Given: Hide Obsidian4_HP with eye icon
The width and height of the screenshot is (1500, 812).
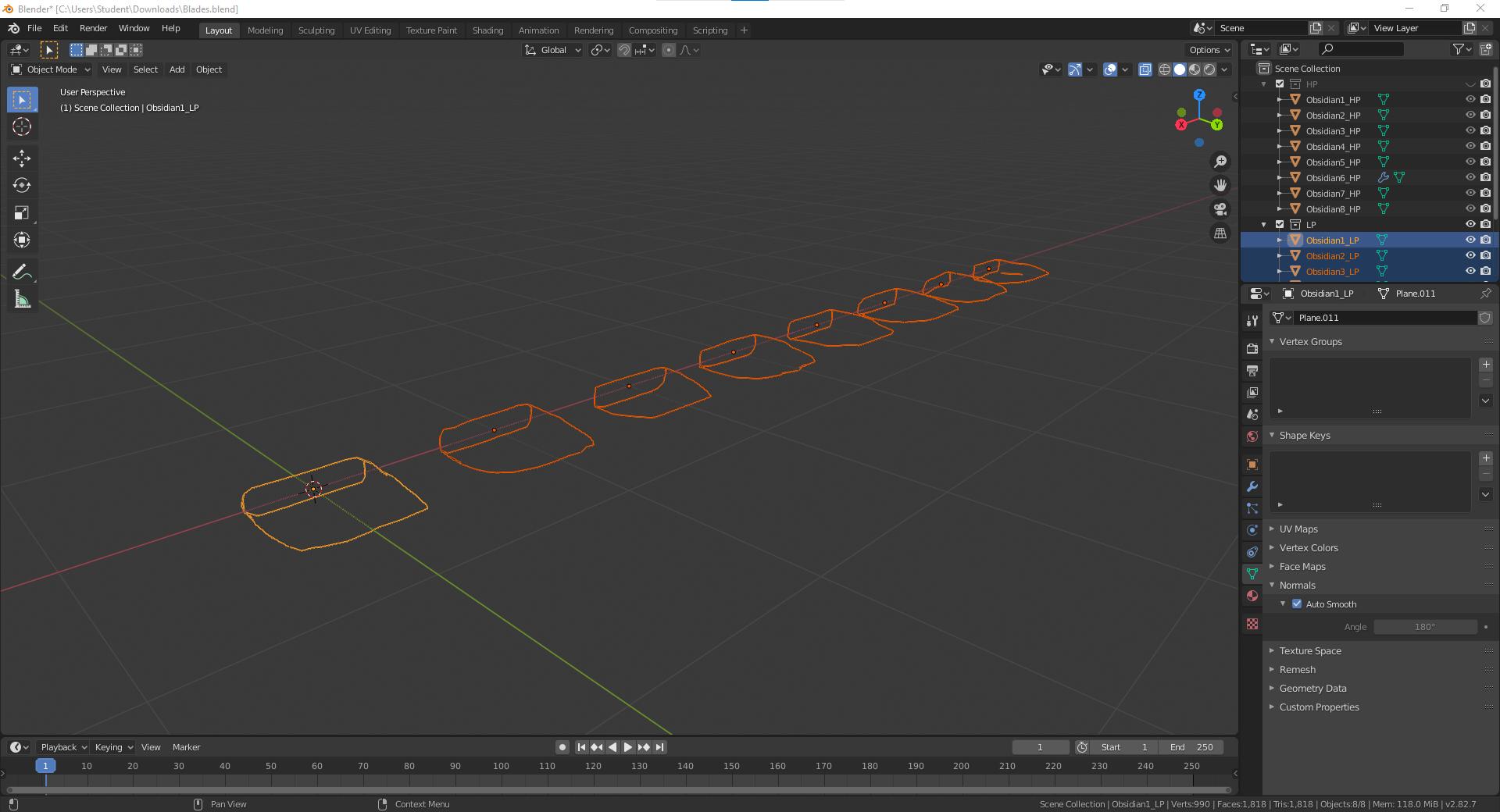Looking at the screenshot, I should pos(1470,146).
